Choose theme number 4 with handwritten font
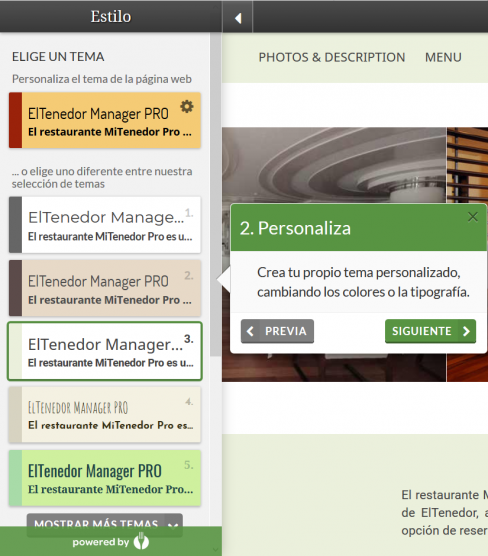 point(105,415)
